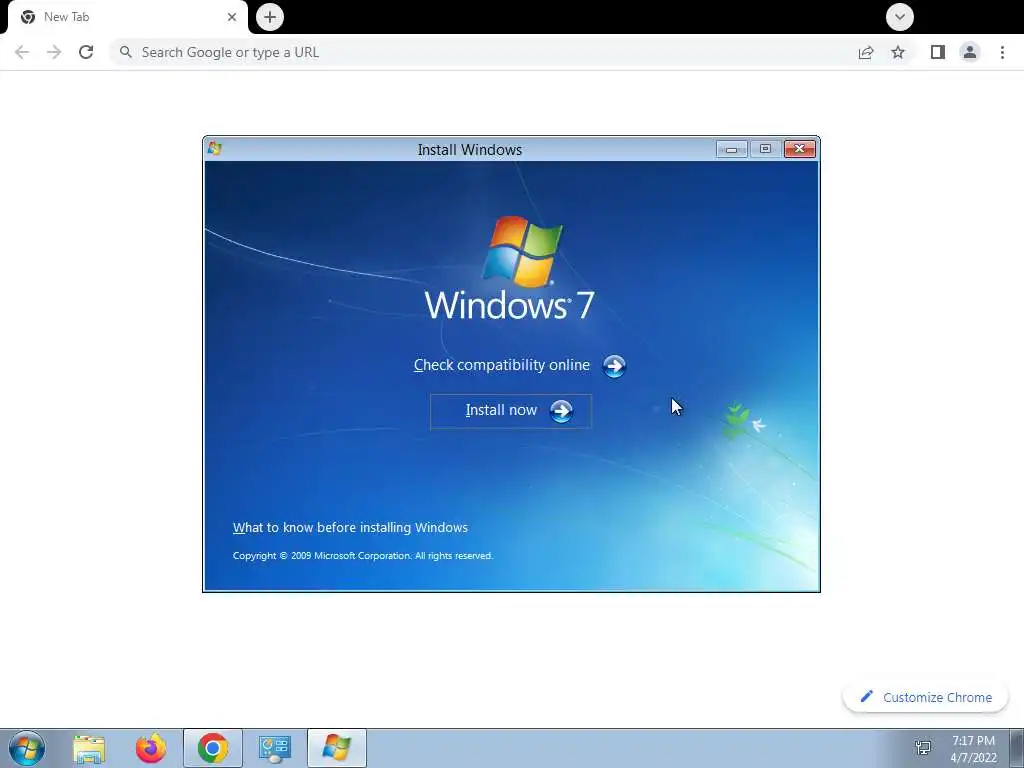Expand the tab search dropdown arrow
The width and height of the screenshot is (1024, 768).
pos(900,17)
